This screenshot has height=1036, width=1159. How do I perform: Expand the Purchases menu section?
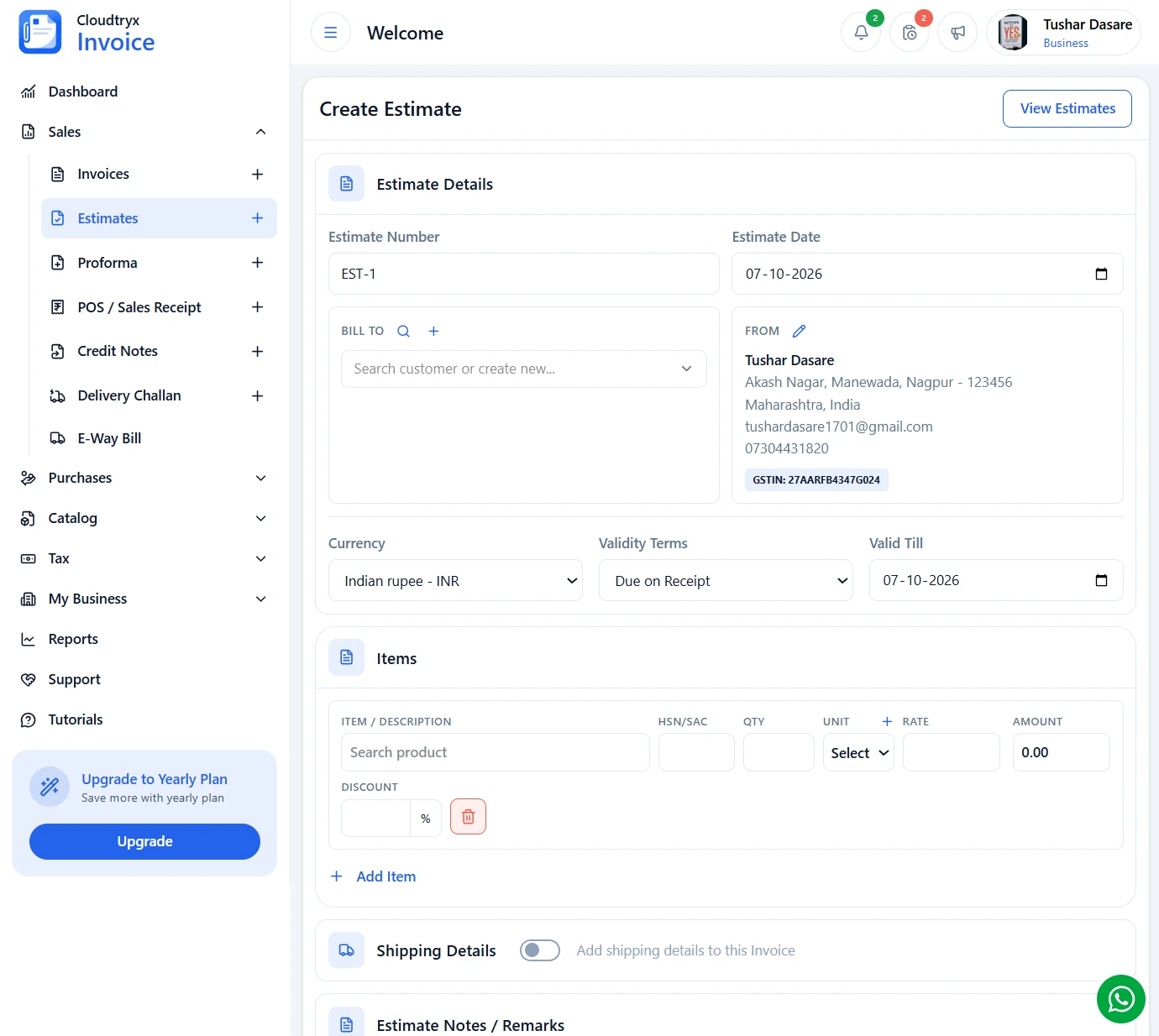tap(260, 478)
